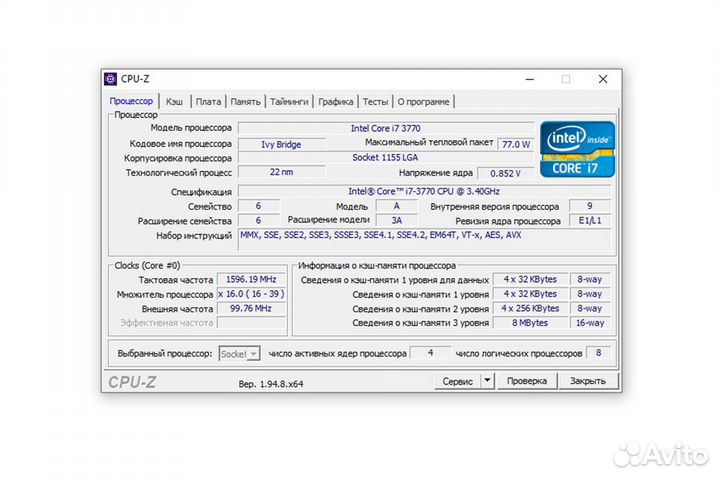The image size is (720, 480).
Task: Select the multiplier x 16.0 (16 - 39) value
Action: click(251, 294)
